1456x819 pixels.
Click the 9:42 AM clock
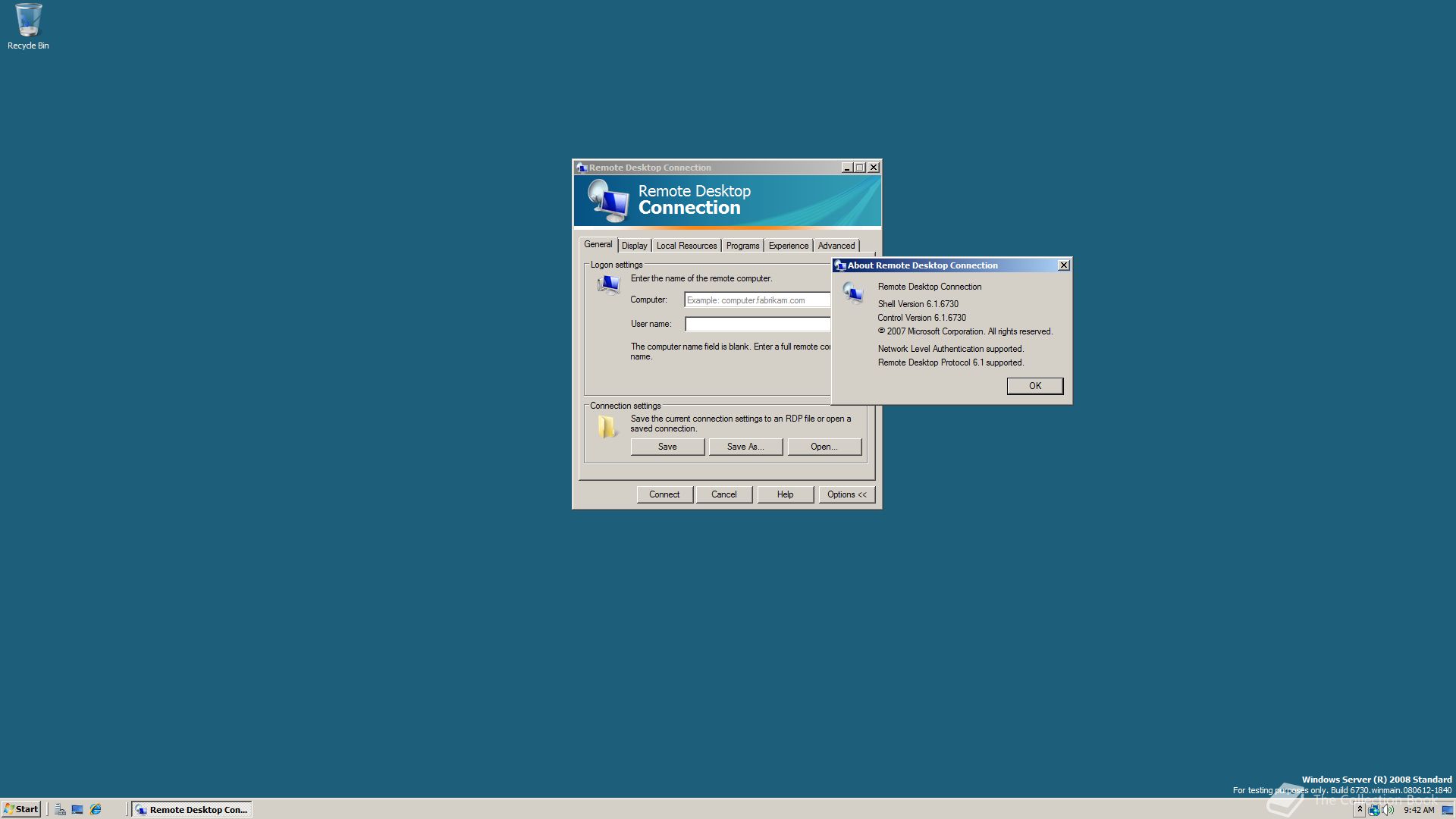click(1419, 810)
